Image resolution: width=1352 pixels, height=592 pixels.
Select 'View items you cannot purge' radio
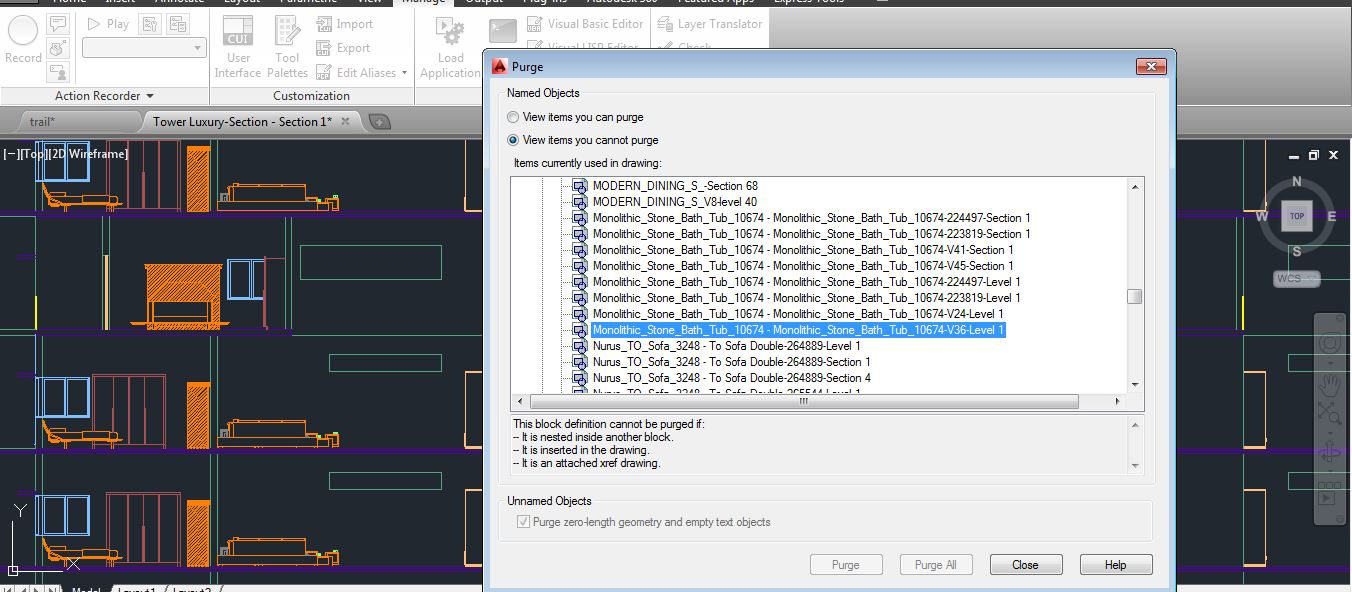(x=514, y=140)
